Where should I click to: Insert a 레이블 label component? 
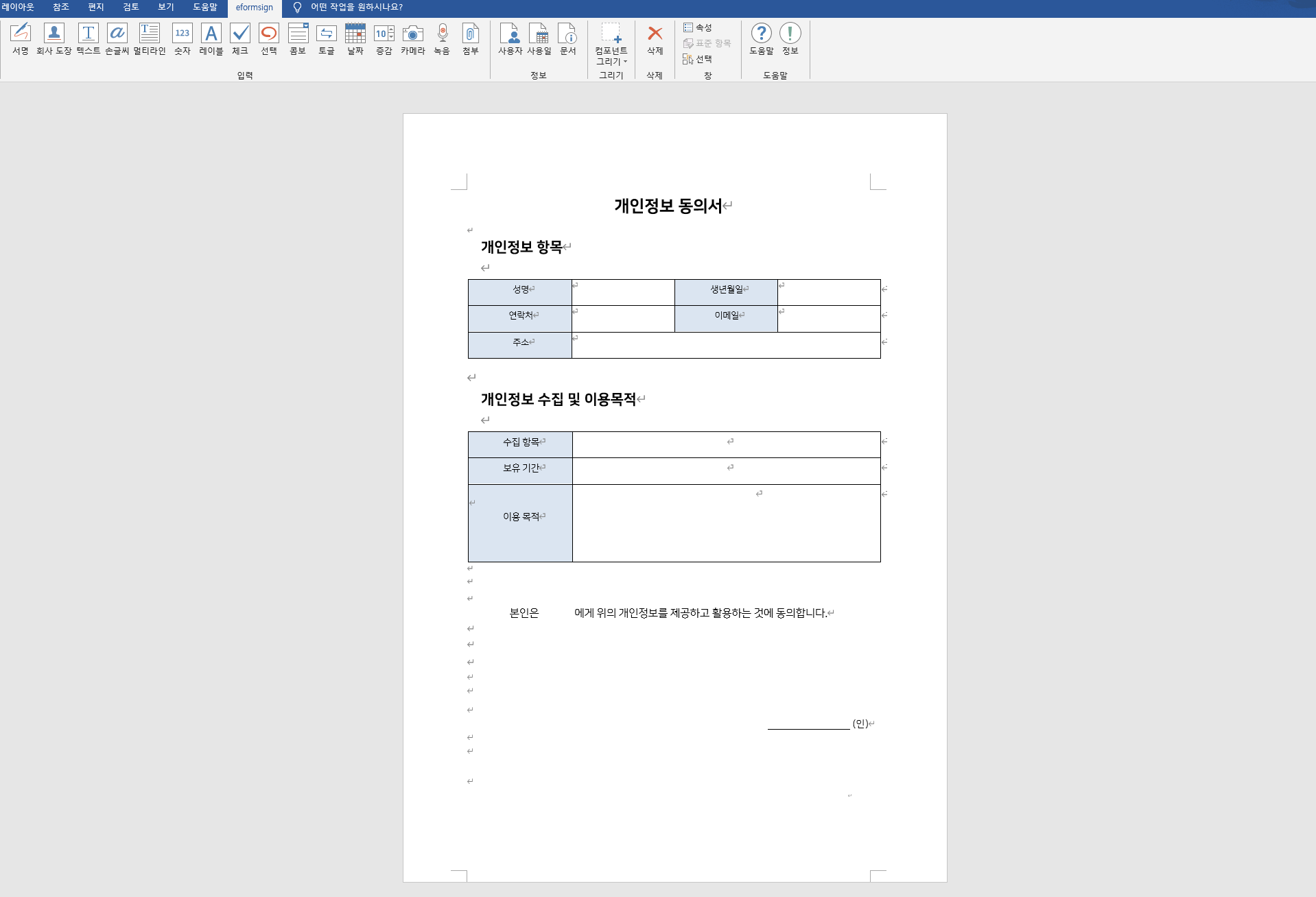tap(211, 39)
